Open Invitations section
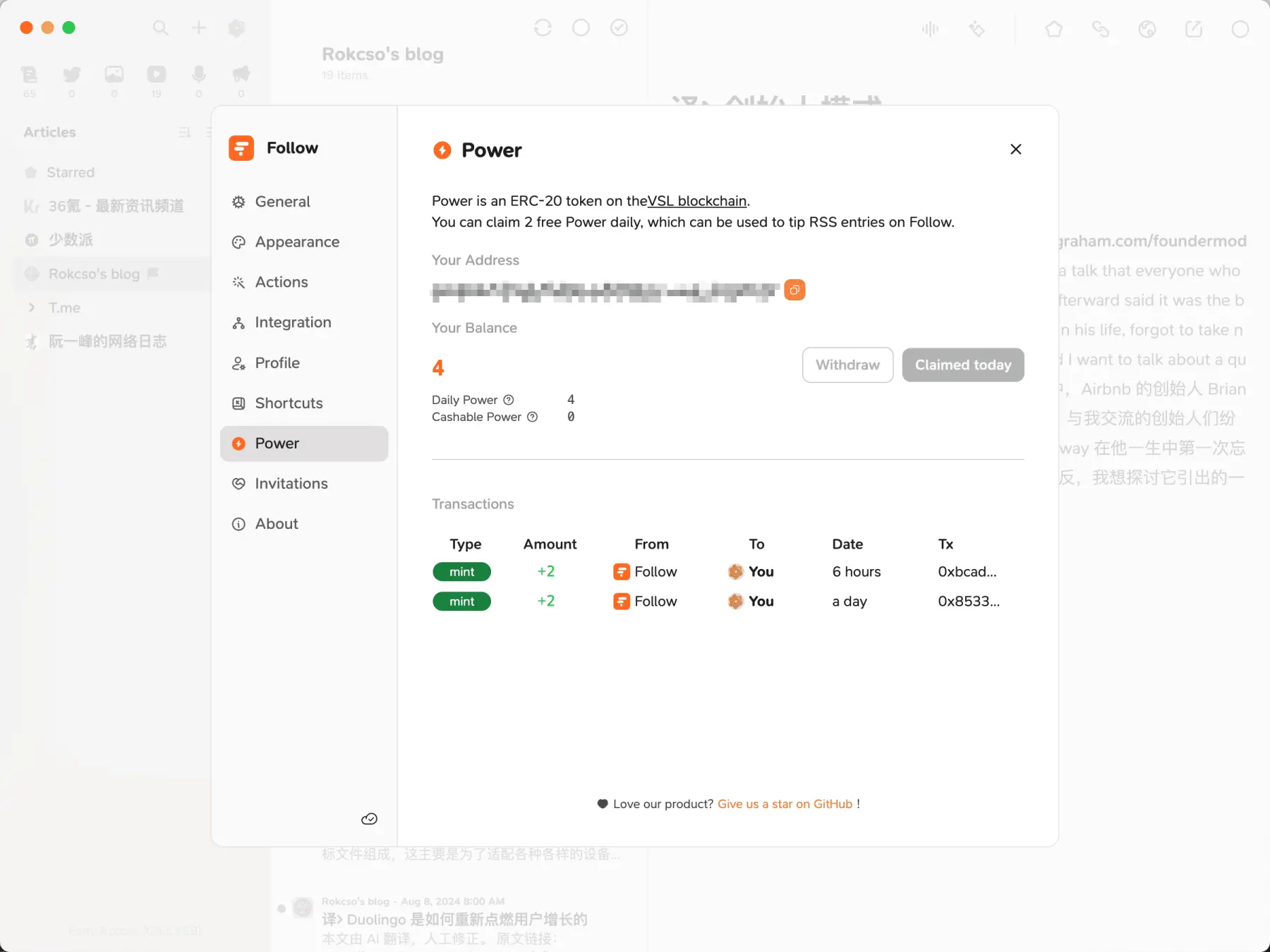Viewport: 1270px width, 952px height. point(304,484)
